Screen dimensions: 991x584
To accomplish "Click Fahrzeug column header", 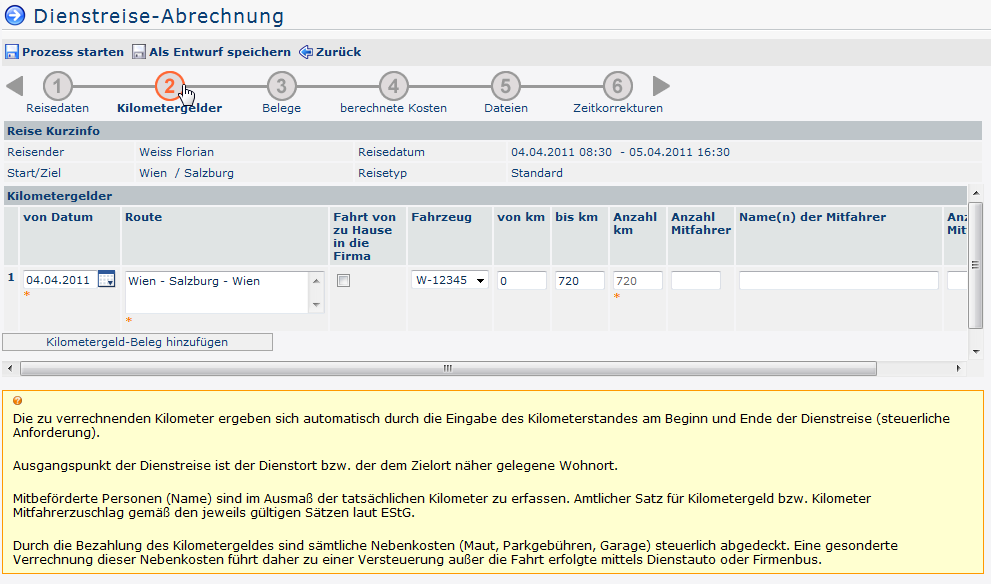I will point(441,217).
